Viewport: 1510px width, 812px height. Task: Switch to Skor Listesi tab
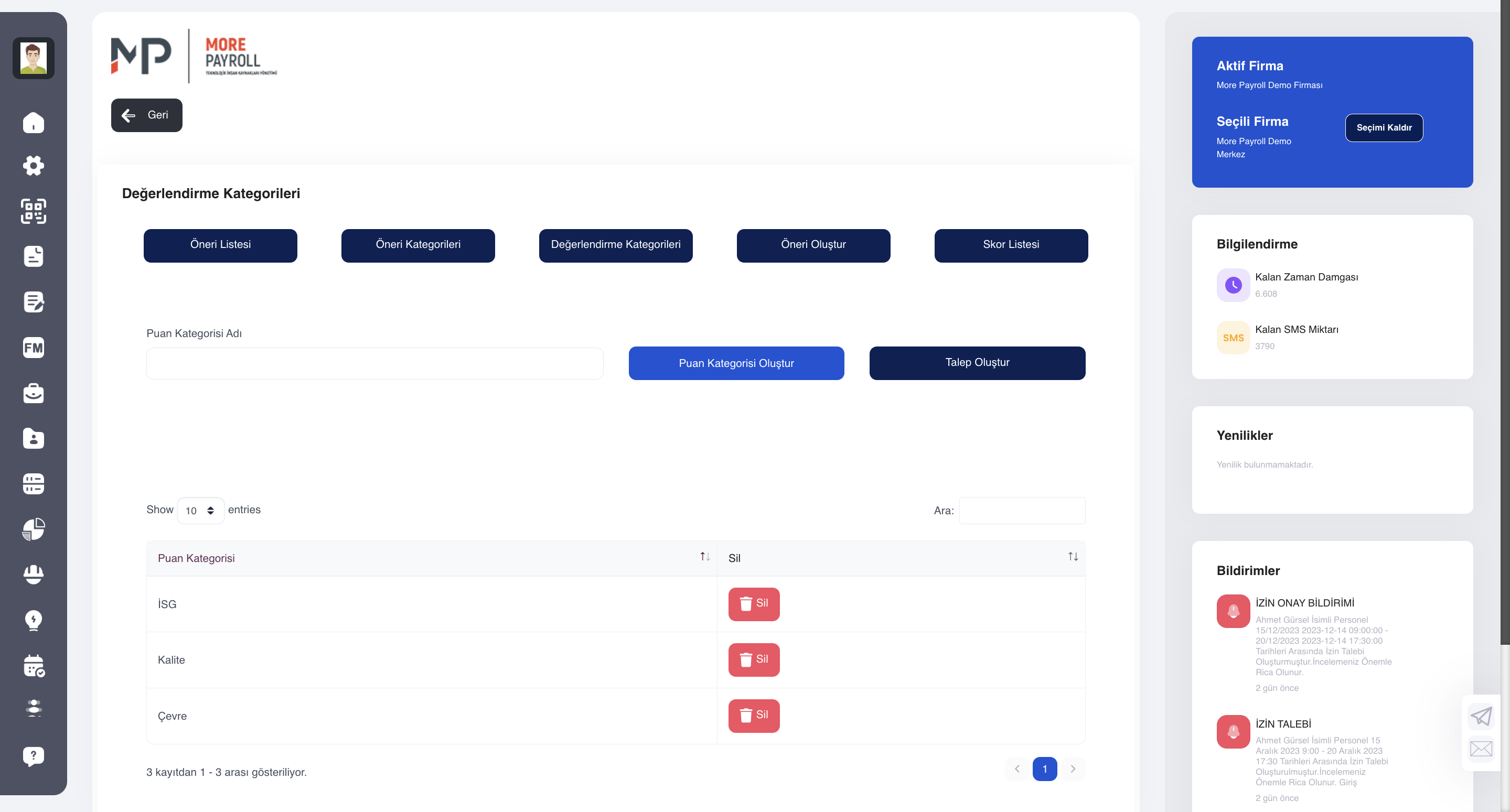coord(1011,245)
